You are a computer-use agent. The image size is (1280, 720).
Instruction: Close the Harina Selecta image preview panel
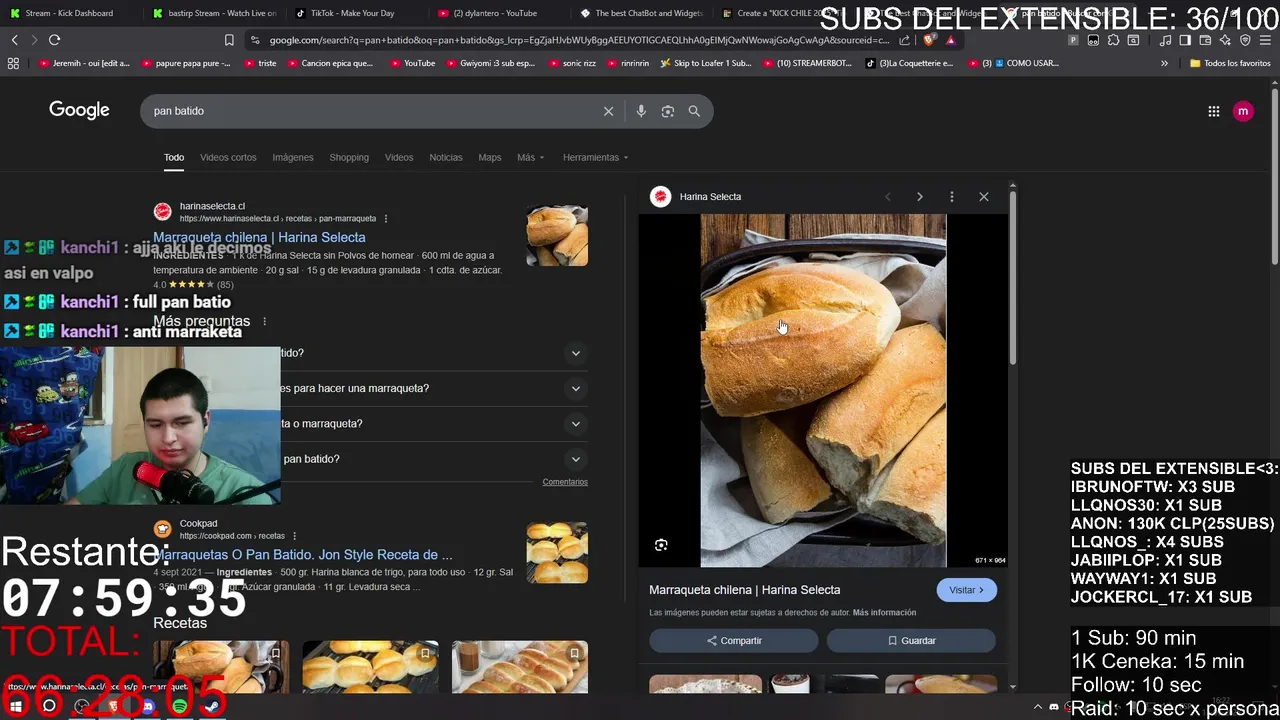click(x=984, y=197)
